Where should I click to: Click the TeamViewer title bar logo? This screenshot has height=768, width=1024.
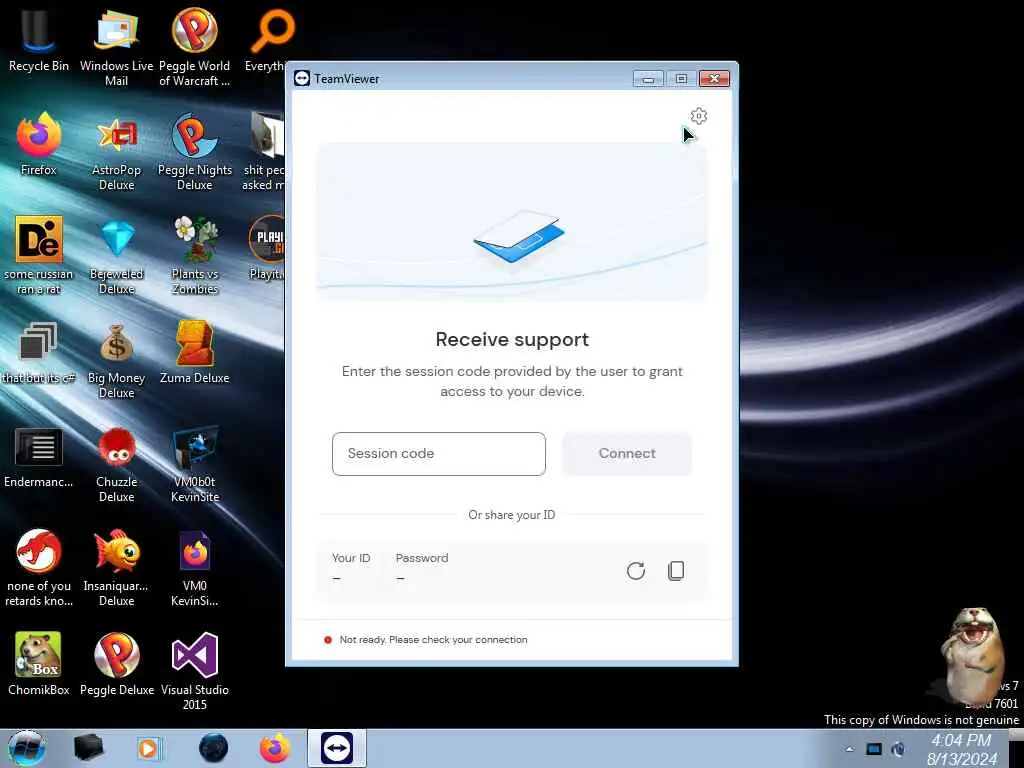(x=301, y=78)
